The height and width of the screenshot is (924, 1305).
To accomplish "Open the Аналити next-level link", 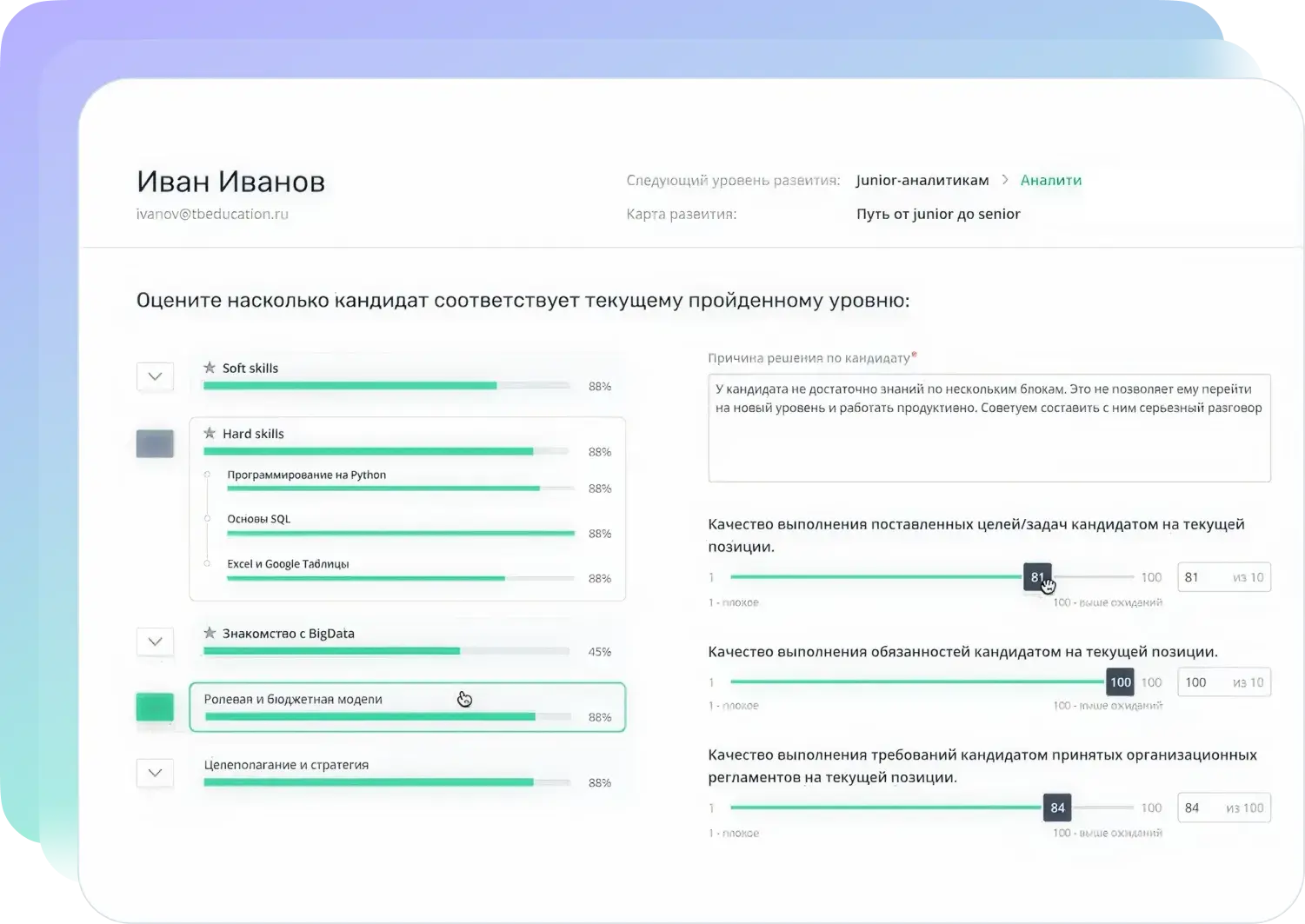I will [1051, 180].
